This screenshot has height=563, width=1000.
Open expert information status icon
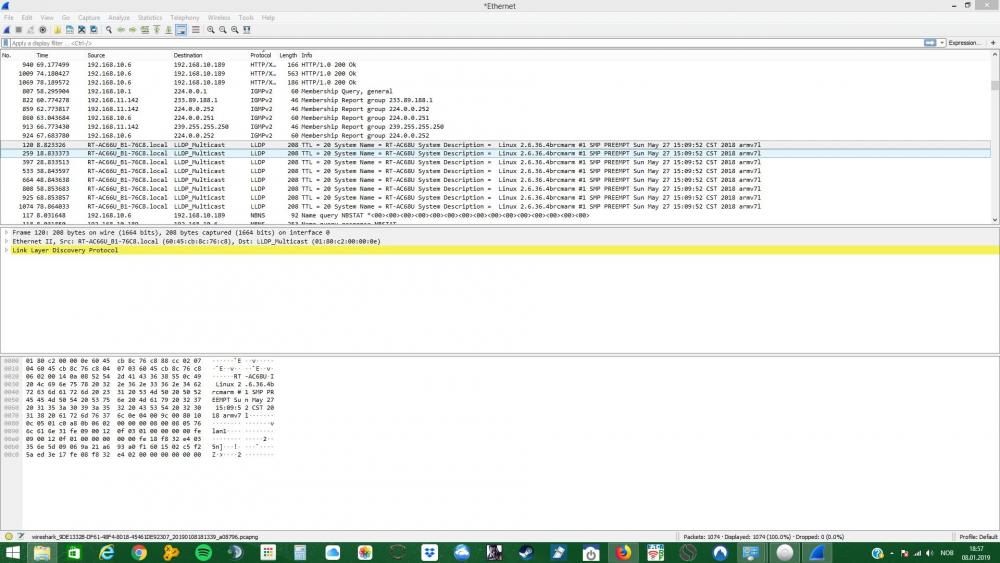[9, 537]
